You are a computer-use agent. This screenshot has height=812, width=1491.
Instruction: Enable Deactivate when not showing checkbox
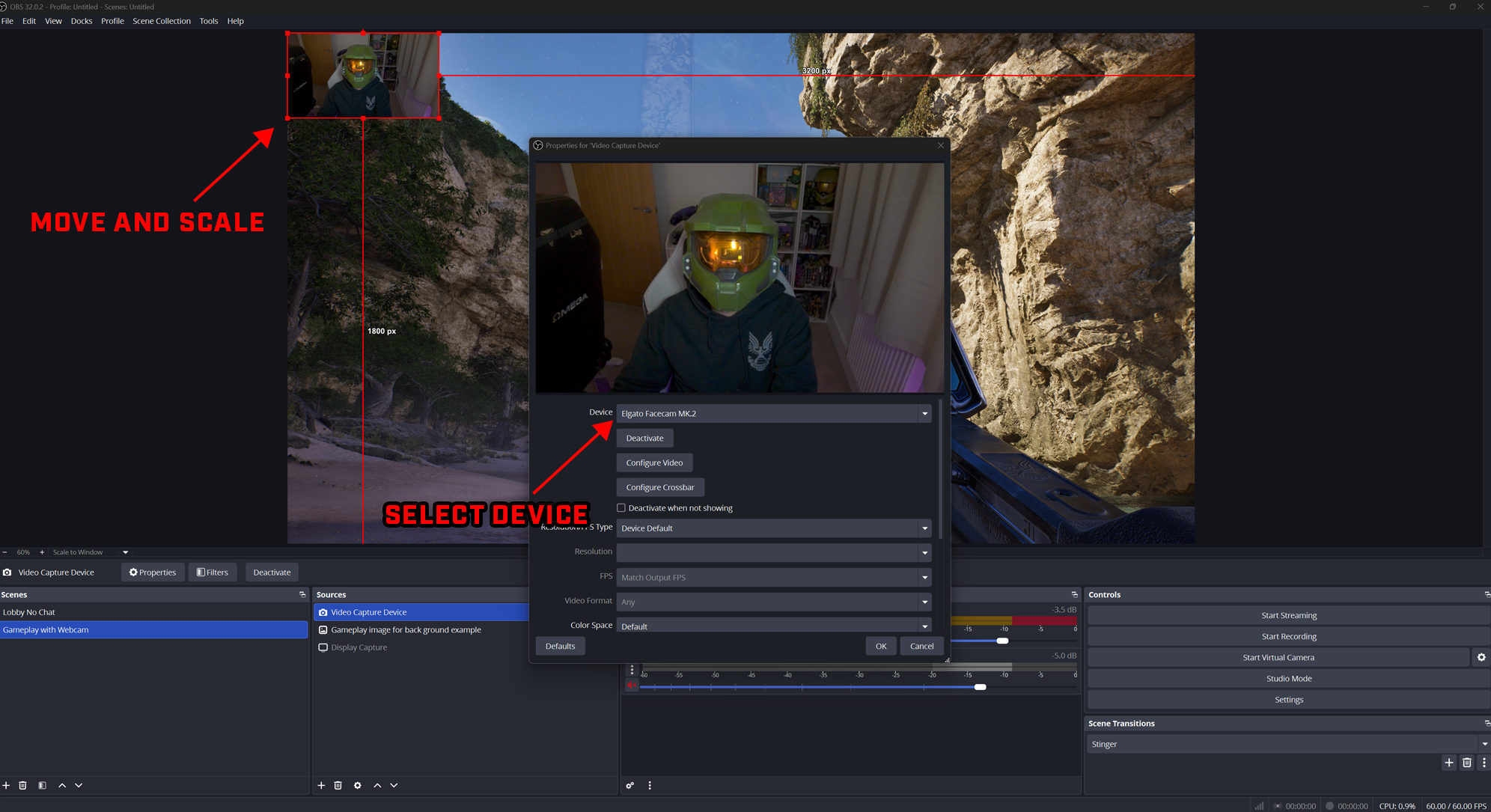point(621,508)
